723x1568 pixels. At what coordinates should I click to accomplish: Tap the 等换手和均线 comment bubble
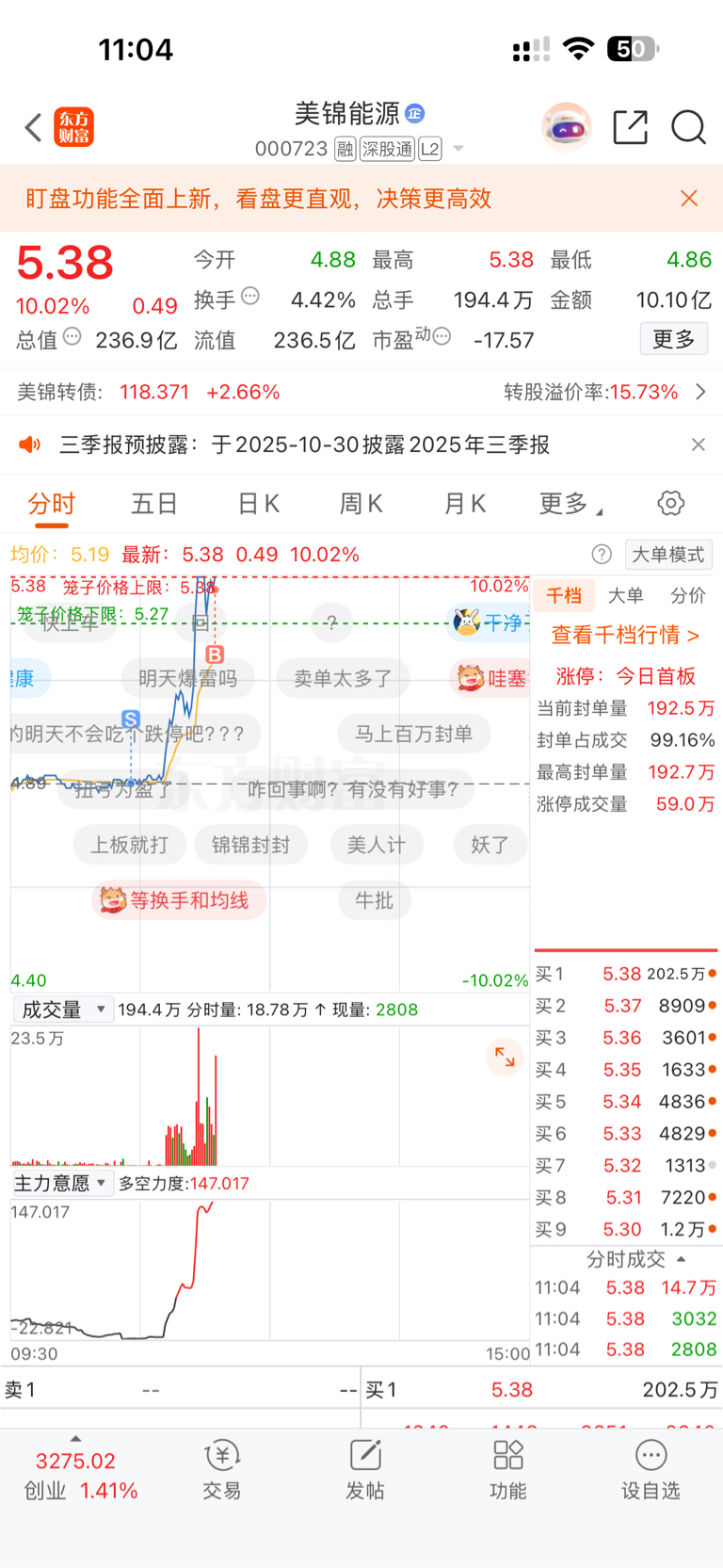(179, 900)
